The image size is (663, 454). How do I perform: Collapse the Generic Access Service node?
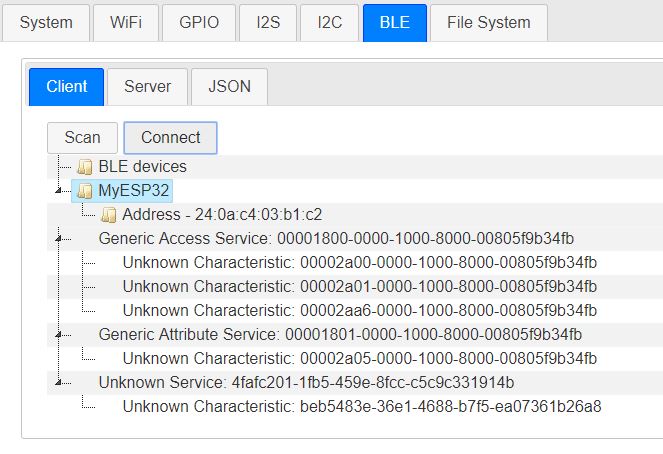[58, 239]
